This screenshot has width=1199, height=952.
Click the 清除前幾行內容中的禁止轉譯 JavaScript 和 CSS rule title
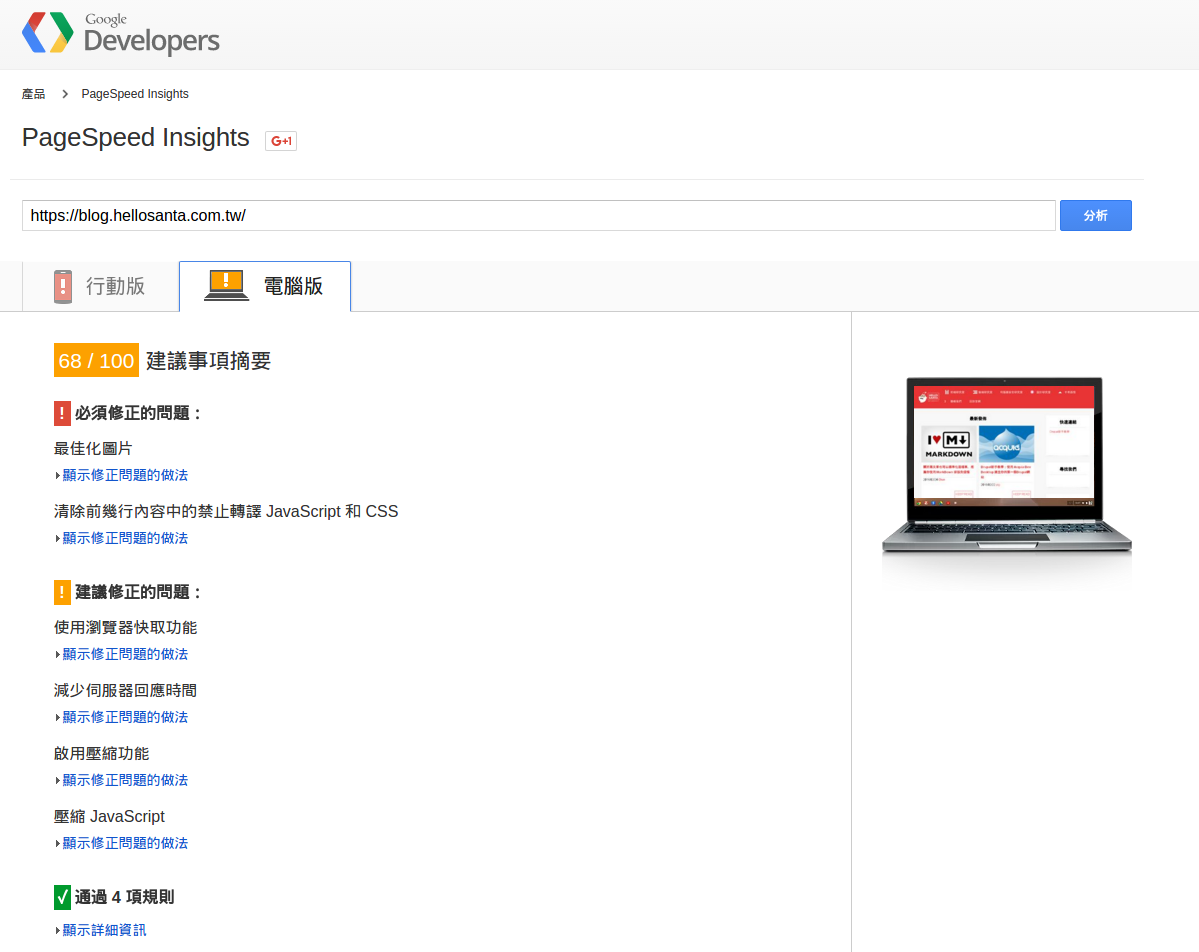pyautogui.click(x=226, y=511)
